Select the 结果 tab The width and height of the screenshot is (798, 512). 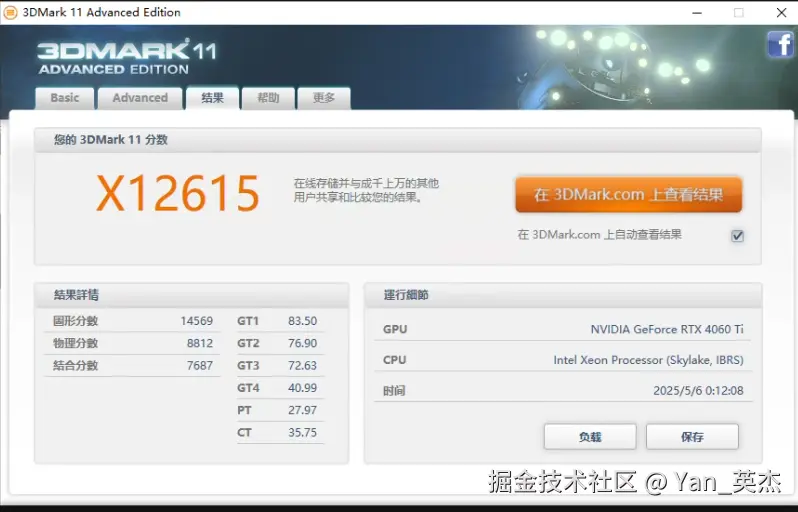[x=212, y=97]
